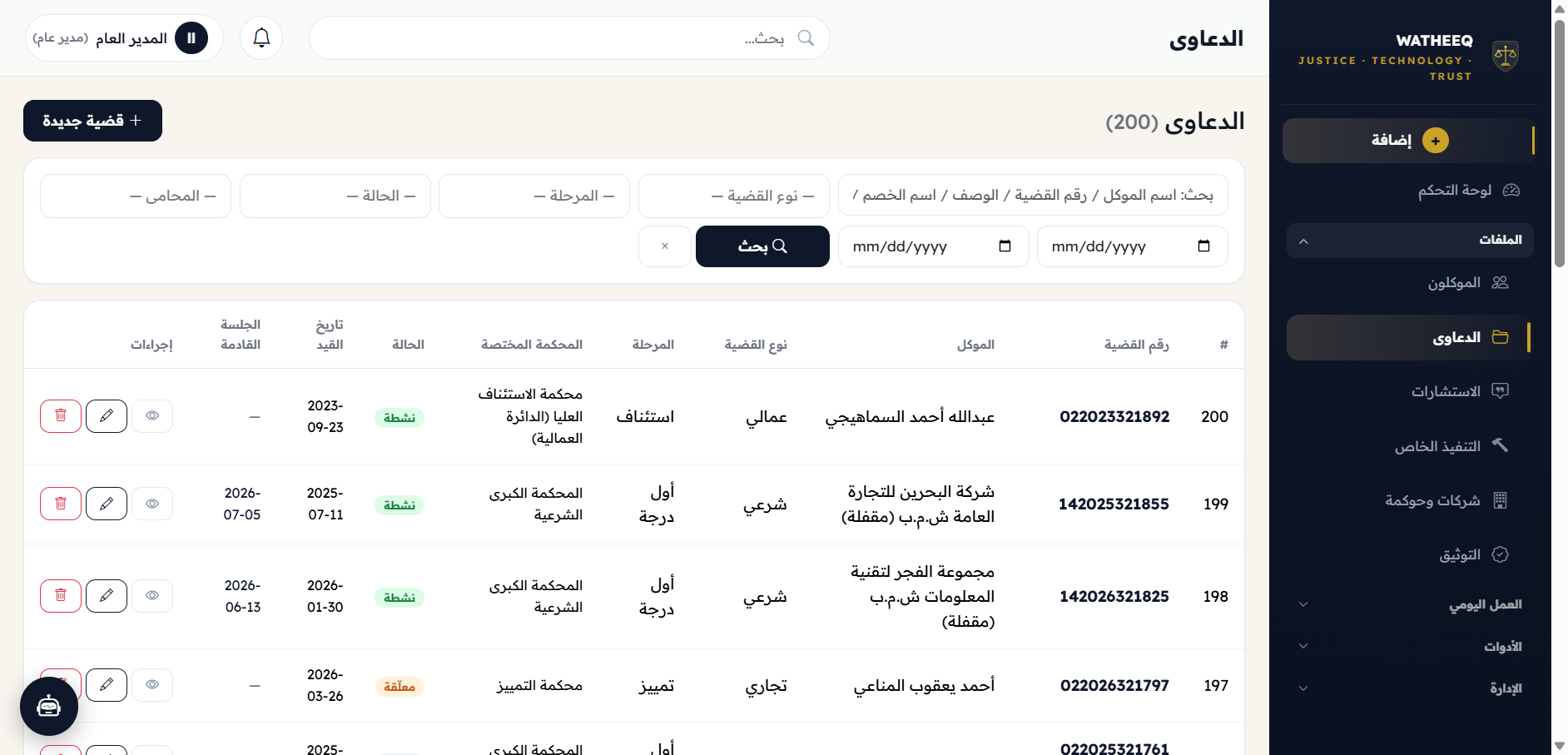Edit case 142025321855 with pencil icon

pos(107,504)
